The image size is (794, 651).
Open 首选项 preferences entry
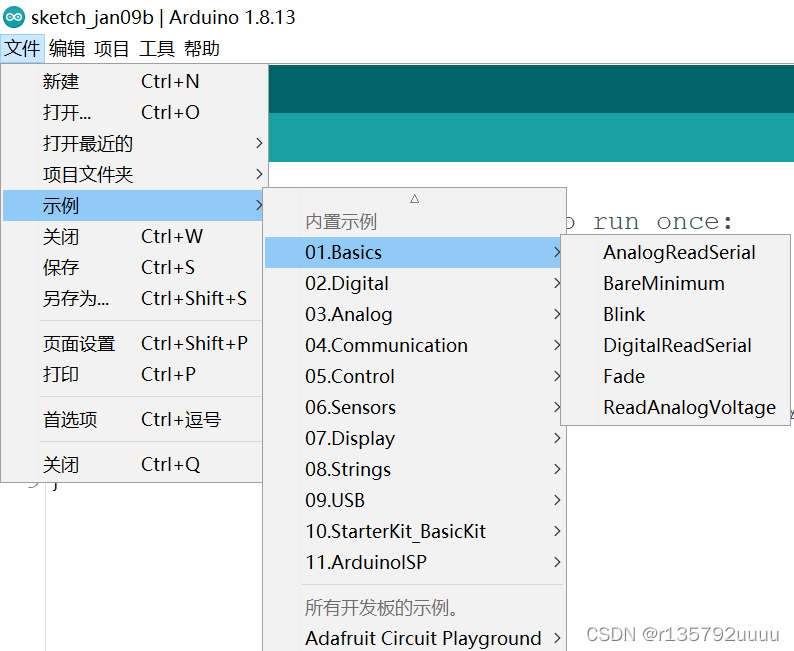tap(135, 420)
